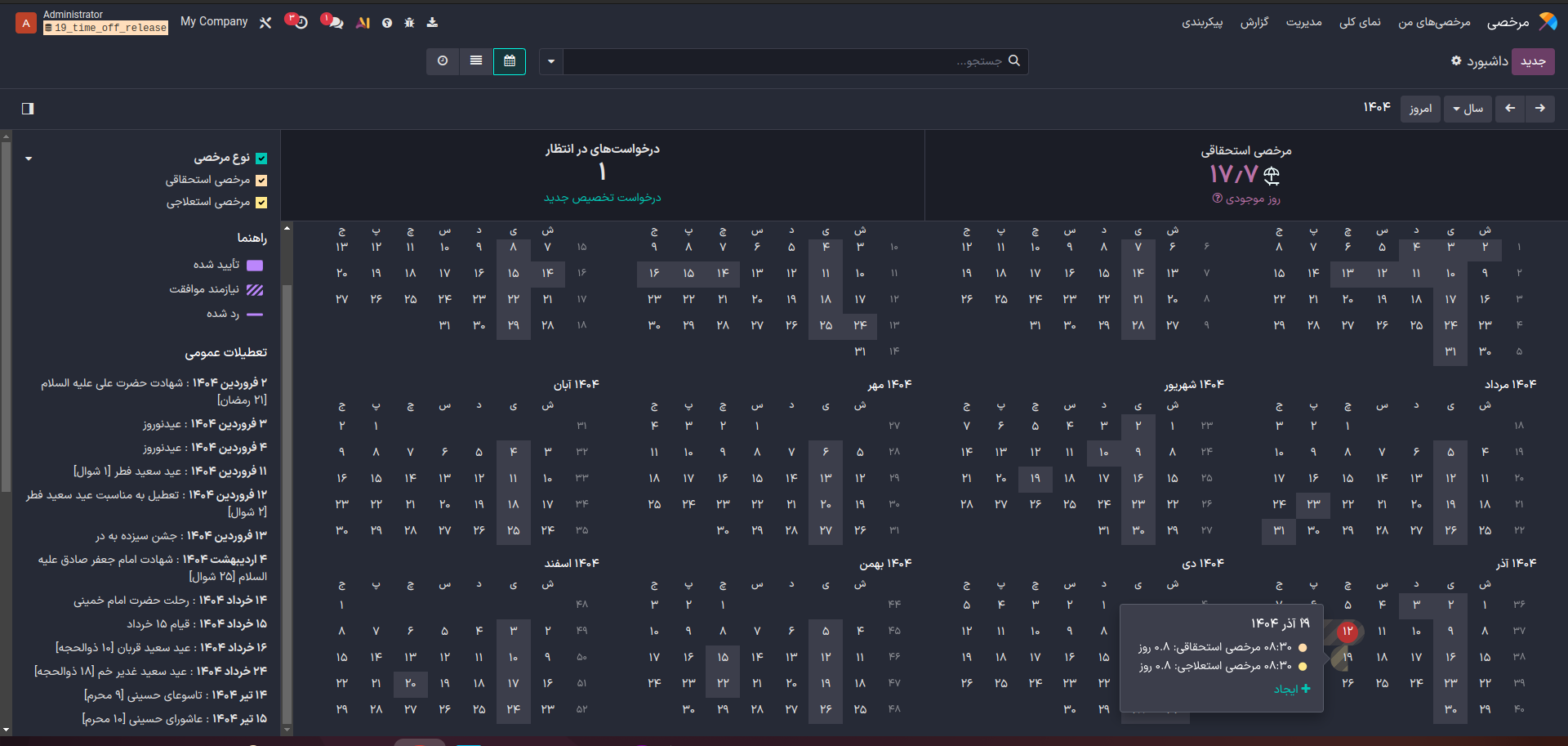Open the debug bug icon menu
The height and width of the screenshot is (746, 1568).
409,23
